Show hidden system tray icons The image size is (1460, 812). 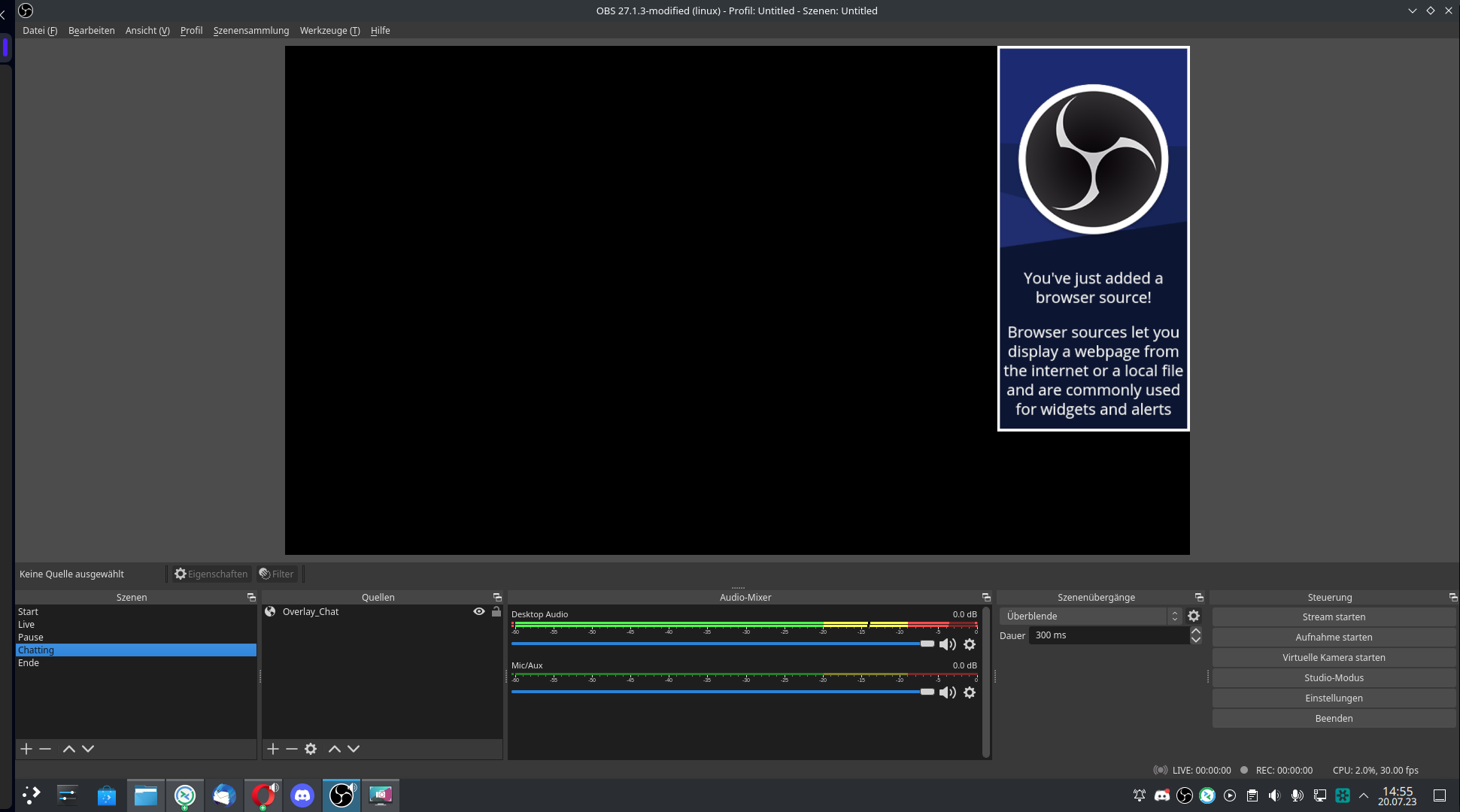[1364, 795]
